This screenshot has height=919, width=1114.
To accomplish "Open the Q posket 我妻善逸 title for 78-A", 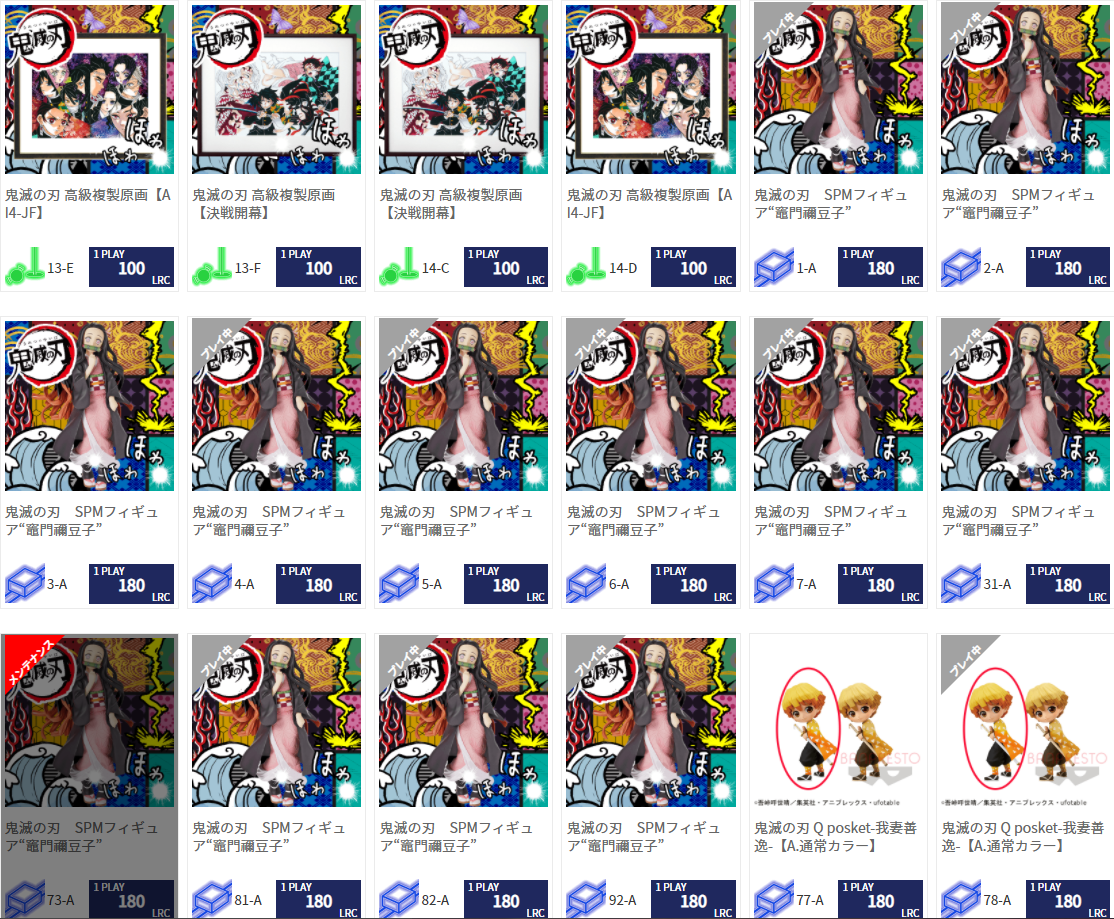I will (x=1023, y=837).
